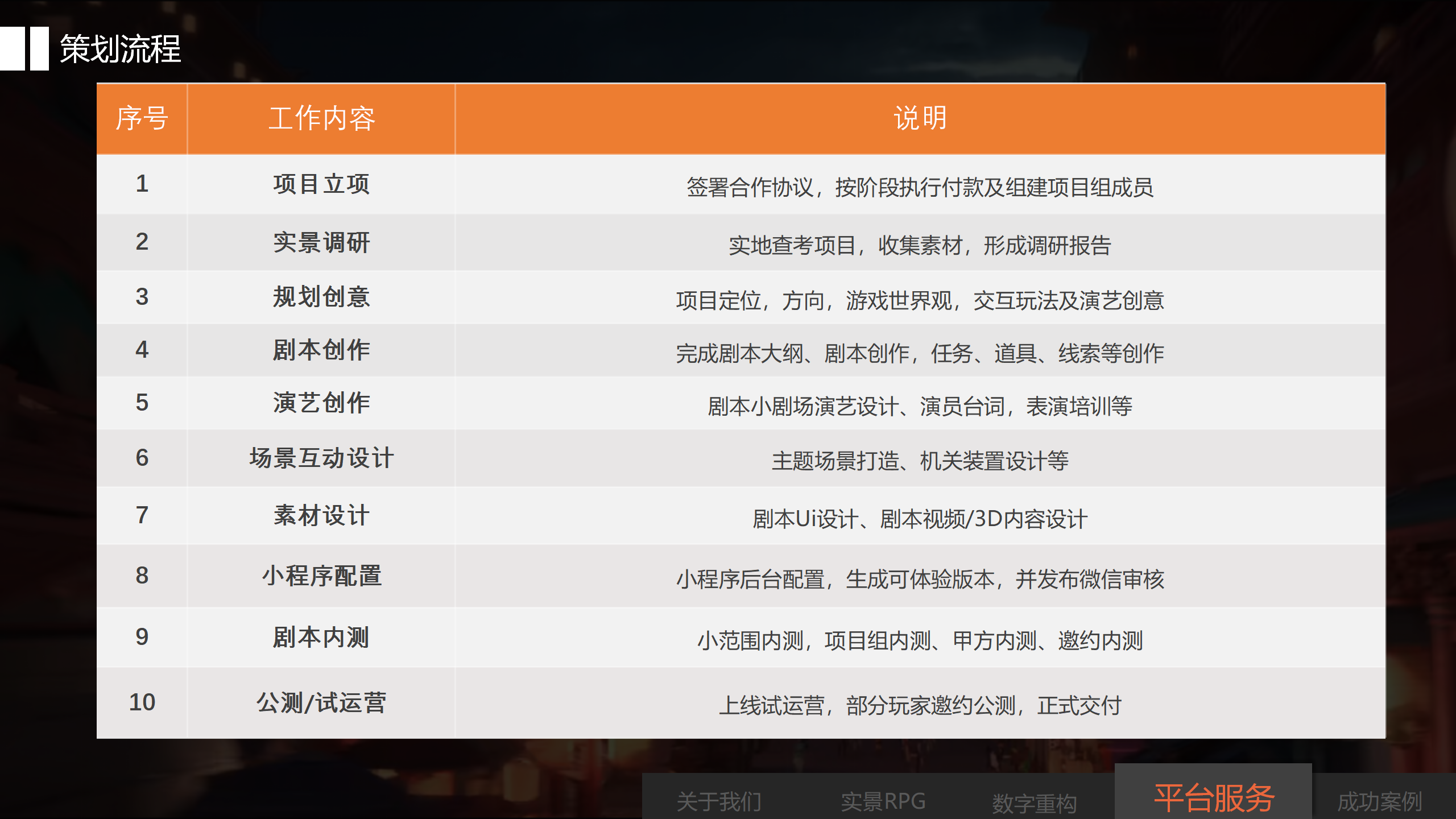
Task: Click sequence number 7 in the table
Action: (142, 515)
